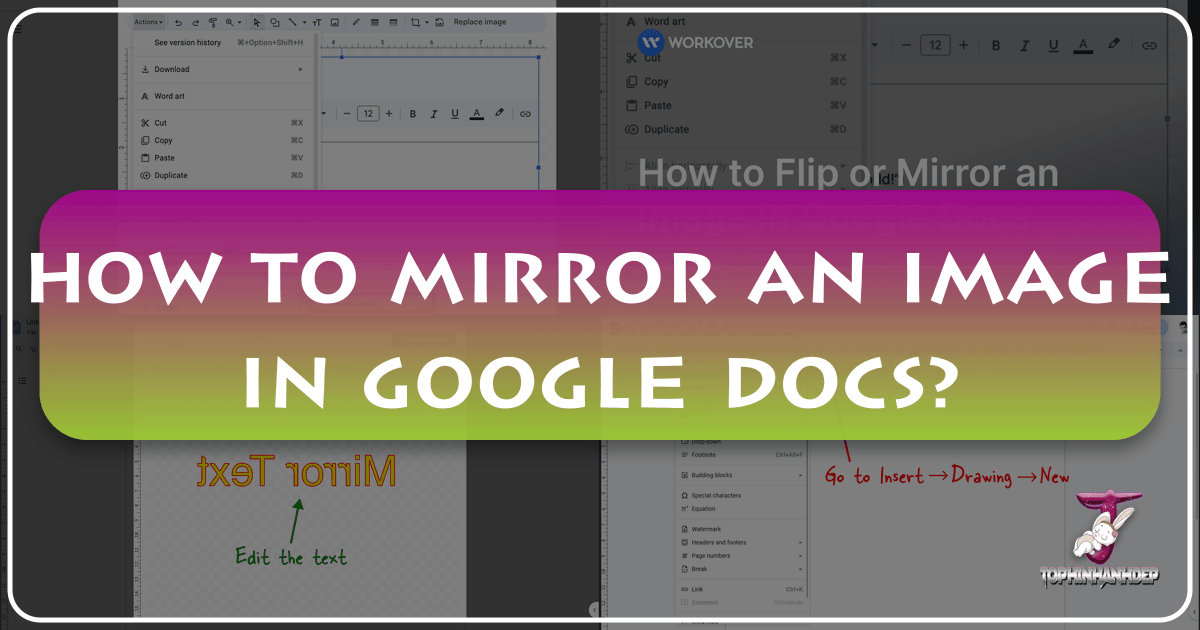This screenshot has width=1200, height=630.
Task: Click the Undo arrow in drawing toolbar
Action: click(x=177, y=22)
